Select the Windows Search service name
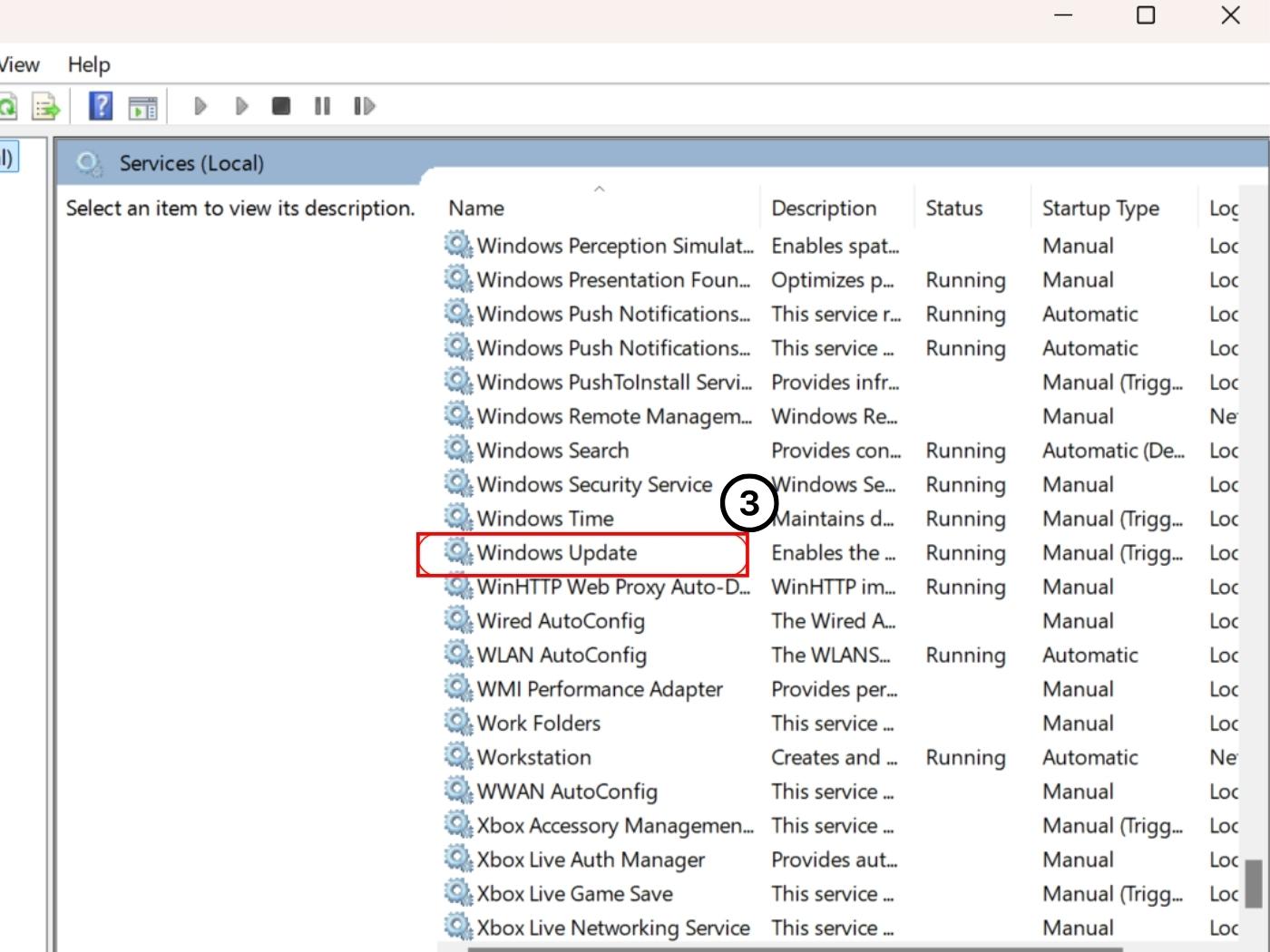The width and height of the screenshot is (1270, 952). [x=552, y=451]
